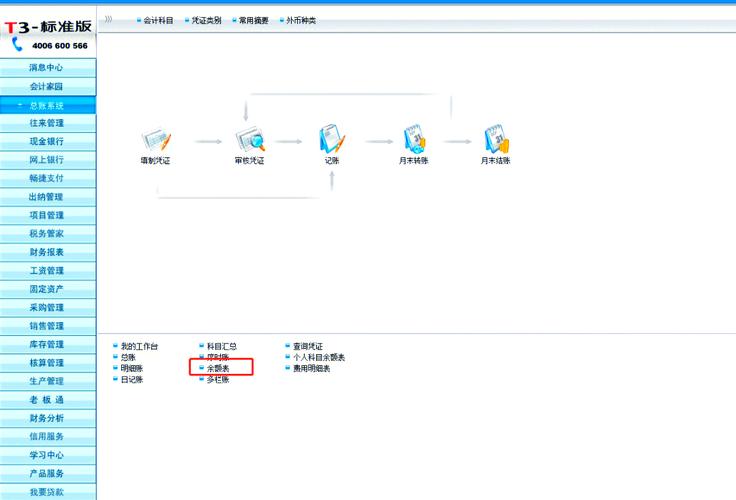Select 财务分析 in the sidebar
This screenshot has width=736, height=500.
click(x=48, y=418)
